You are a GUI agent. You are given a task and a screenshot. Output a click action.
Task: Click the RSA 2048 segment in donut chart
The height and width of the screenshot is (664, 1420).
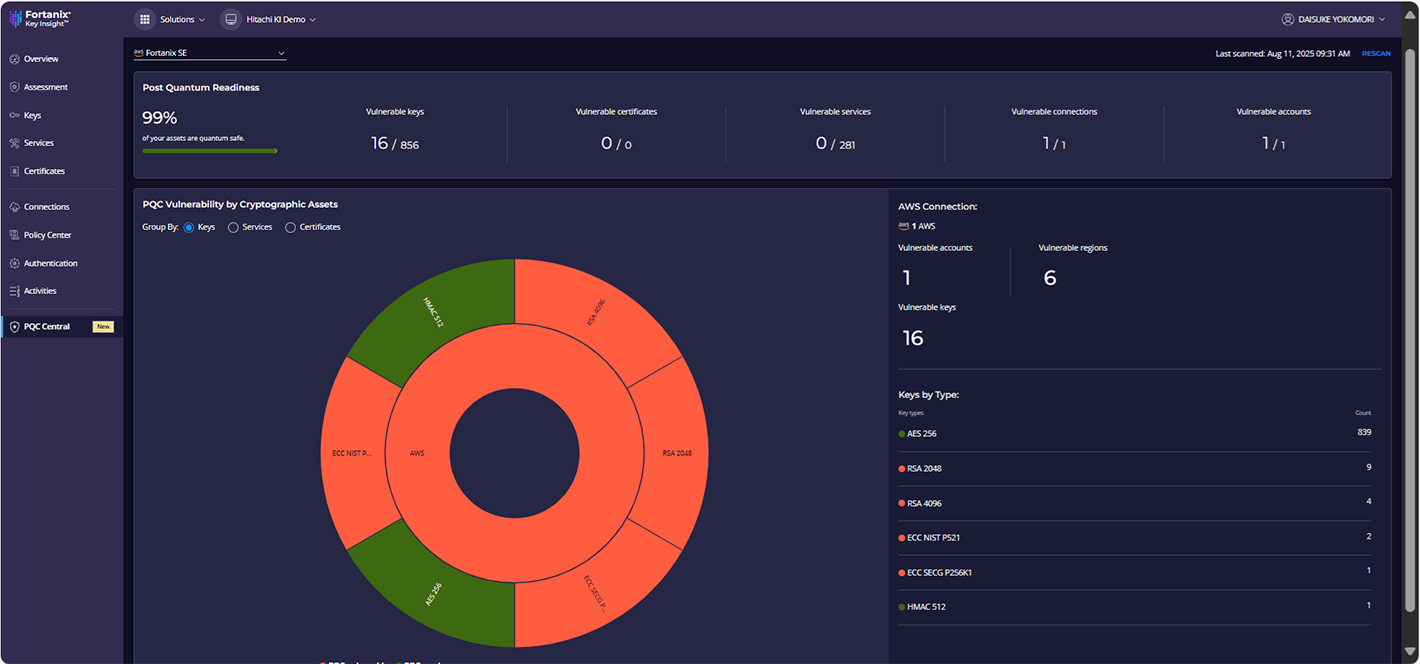click(x=675, y=453)
